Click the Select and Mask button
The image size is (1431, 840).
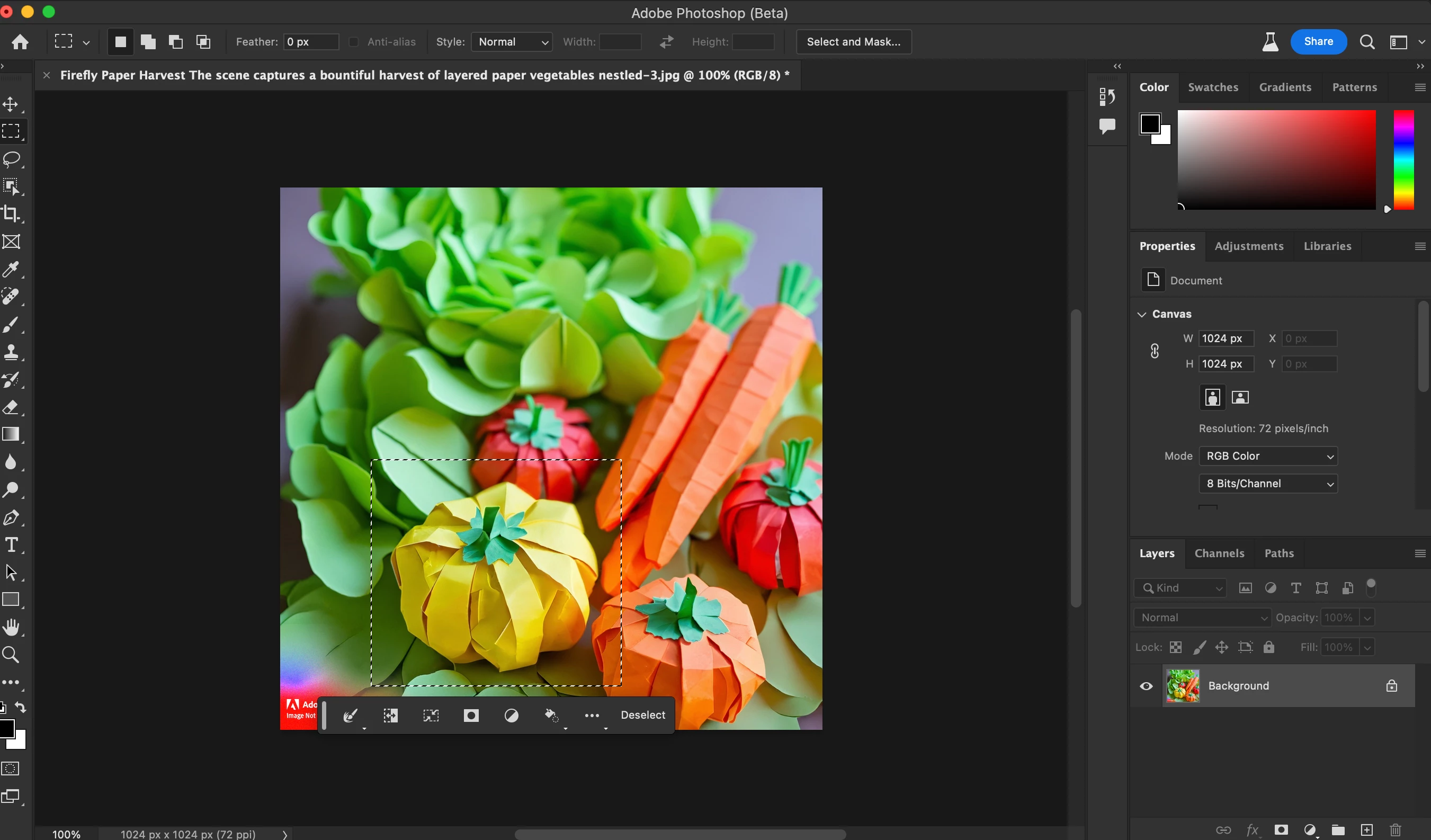point(854,42)
